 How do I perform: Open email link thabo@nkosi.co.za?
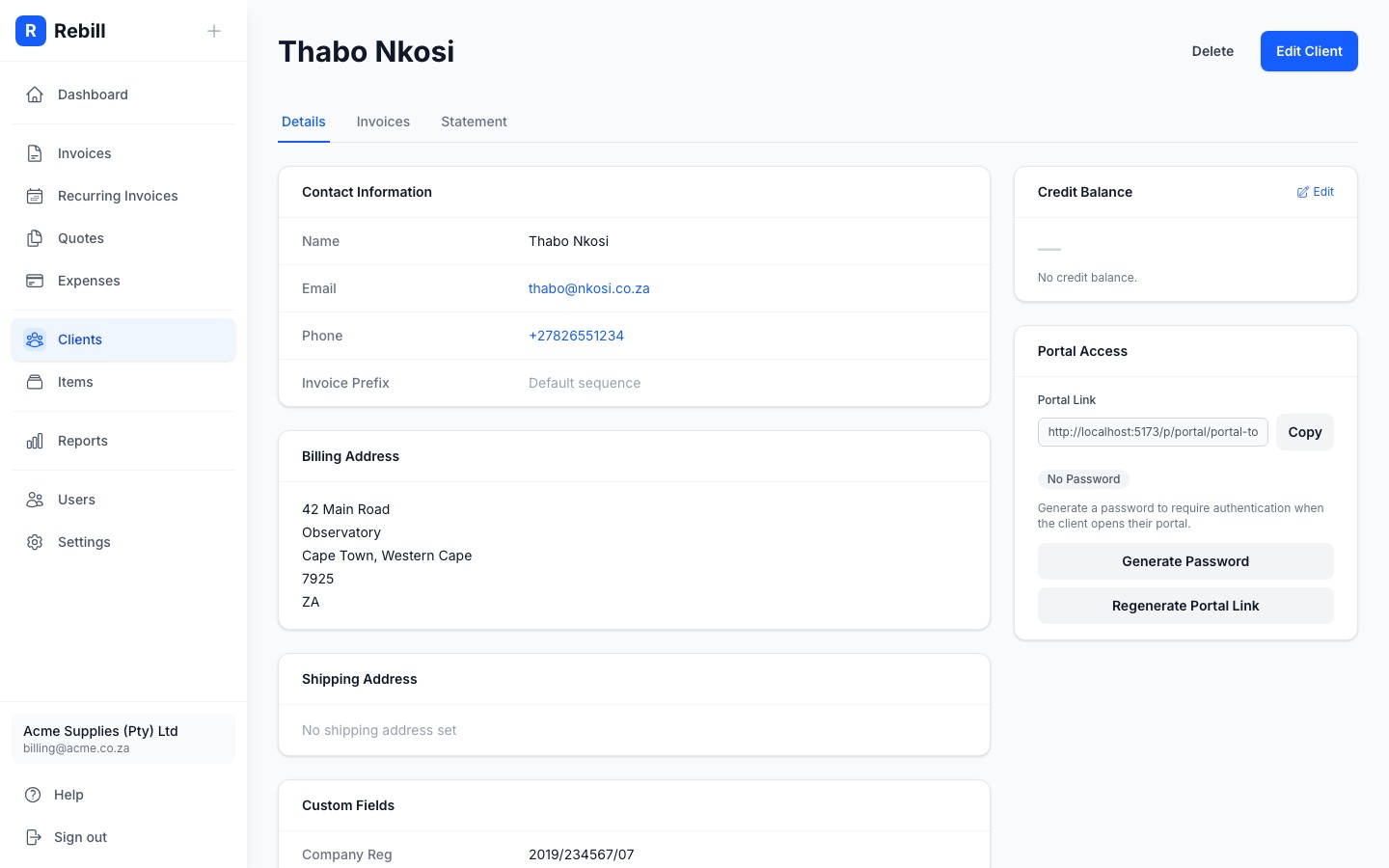(588, 288)
